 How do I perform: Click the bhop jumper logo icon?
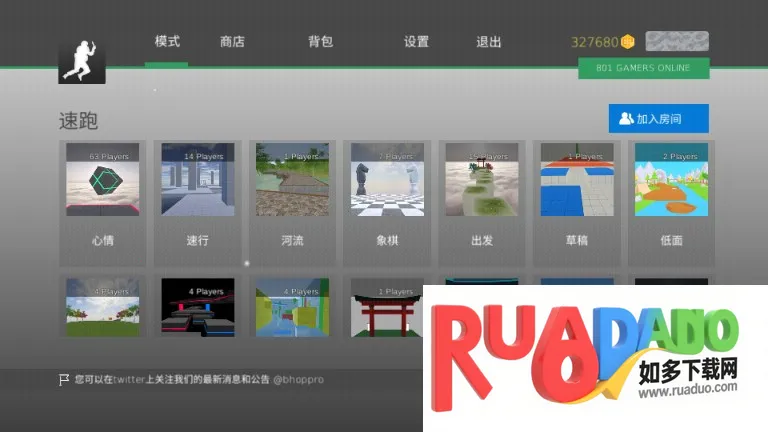(82, 60)
